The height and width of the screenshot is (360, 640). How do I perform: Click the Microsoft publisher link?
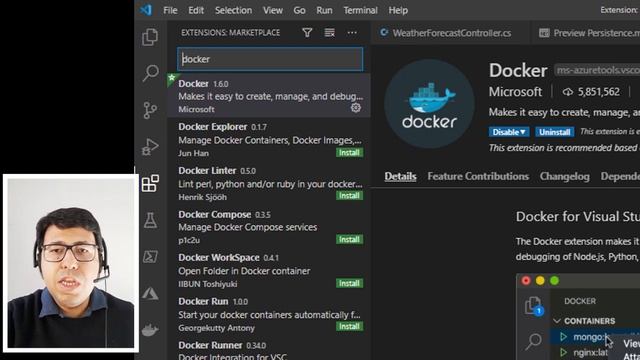(515, 92)
